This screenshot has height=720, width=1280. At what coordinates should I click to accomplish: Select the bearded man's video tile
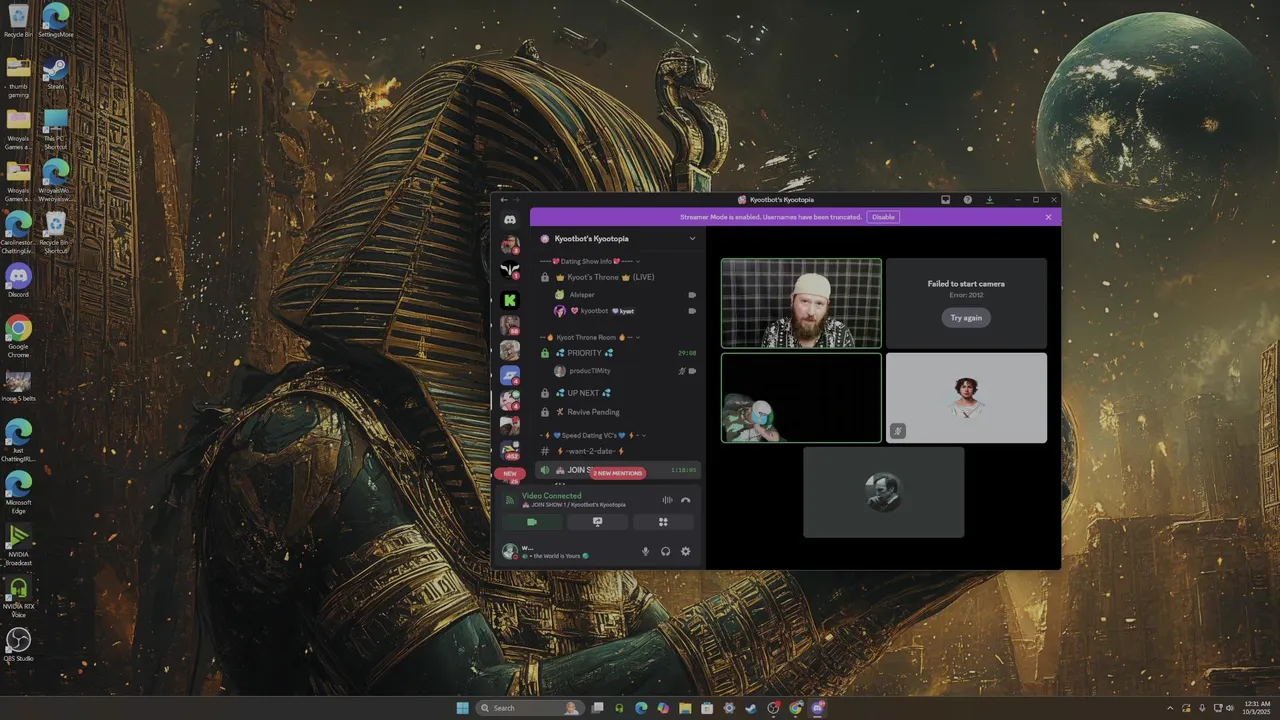801,303
